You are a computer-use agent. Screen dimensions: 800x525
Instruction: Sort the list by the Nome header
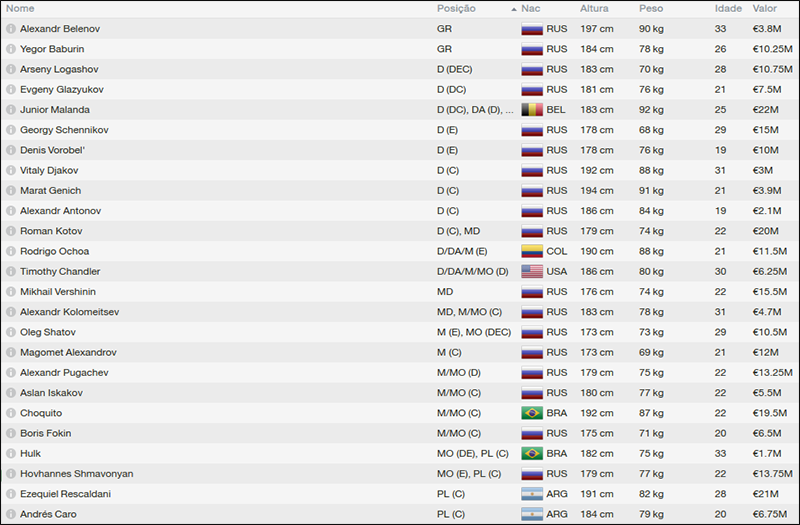(x=20, y=8)
